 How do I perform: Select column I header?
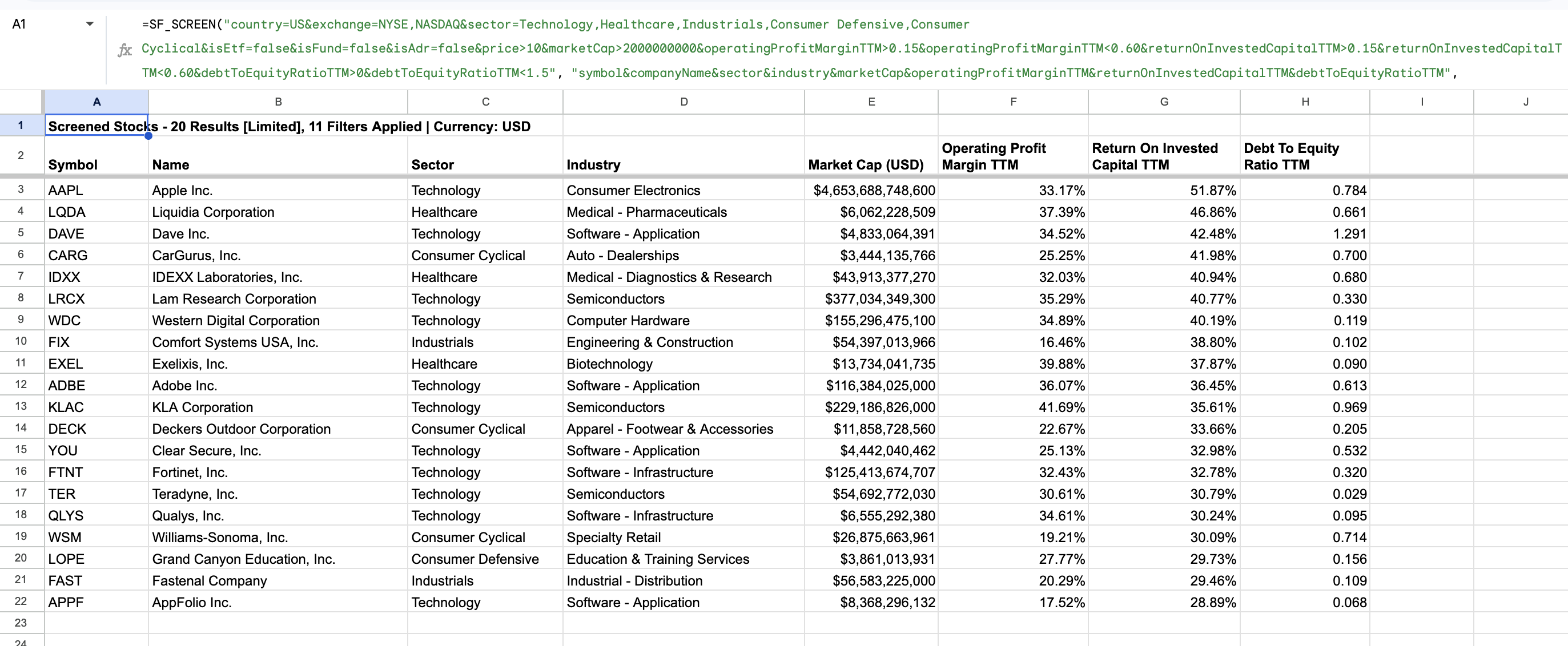pyautogui.click(x=1421, y=102)
